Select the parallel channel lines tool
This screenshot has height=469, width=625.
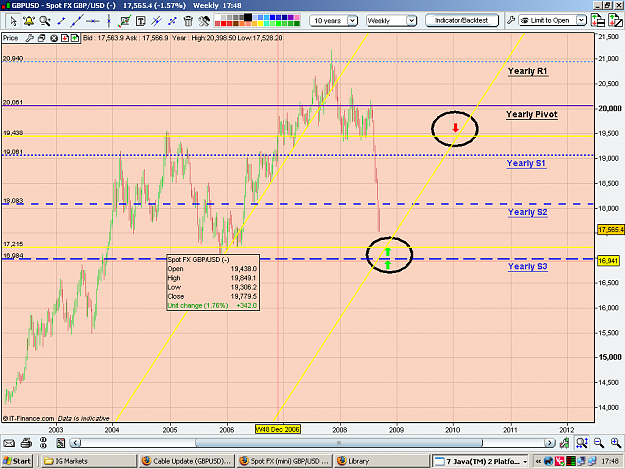[156, 21]
